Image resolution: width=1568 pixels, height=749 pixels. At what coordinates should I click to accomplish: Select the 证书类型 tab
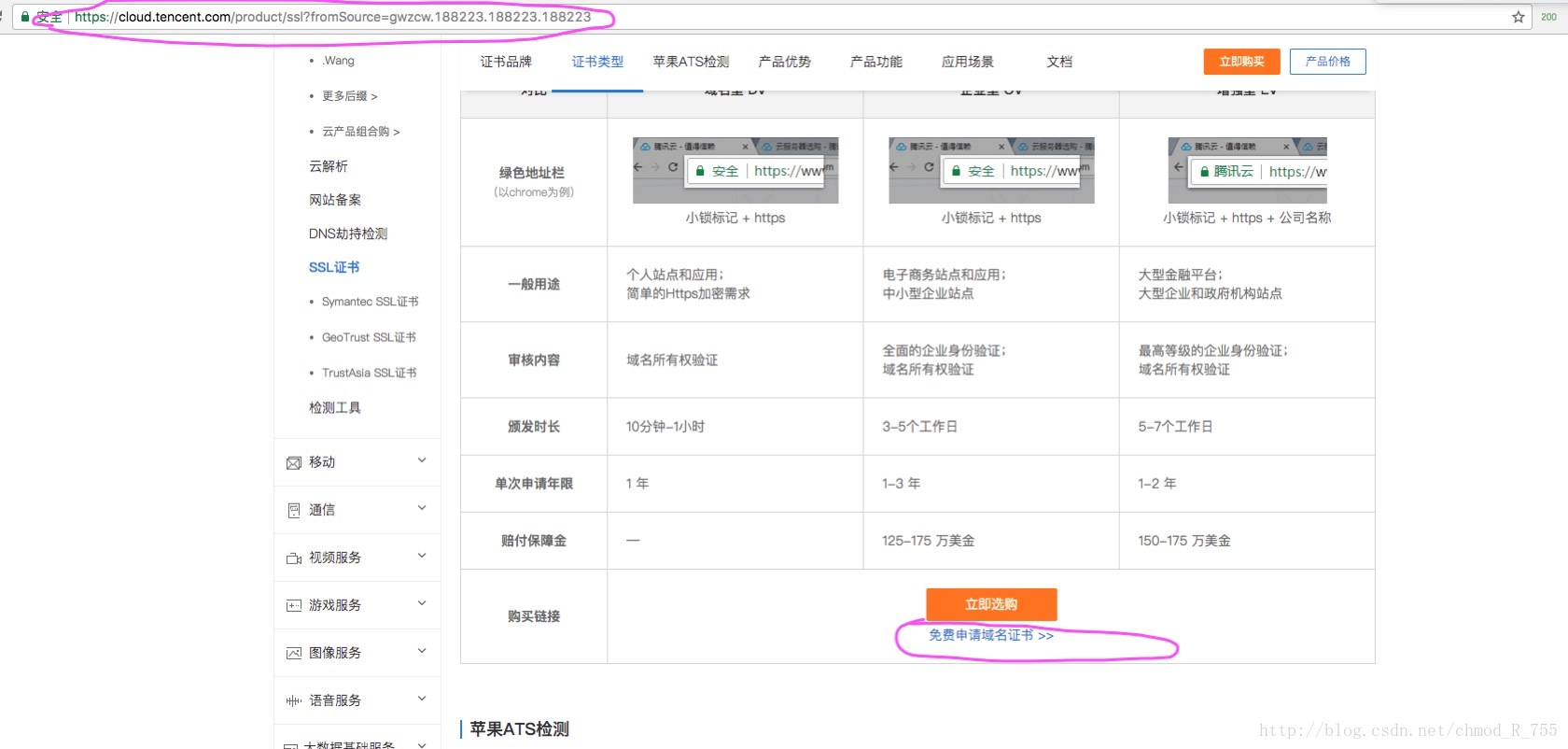(x=597, y=62)
